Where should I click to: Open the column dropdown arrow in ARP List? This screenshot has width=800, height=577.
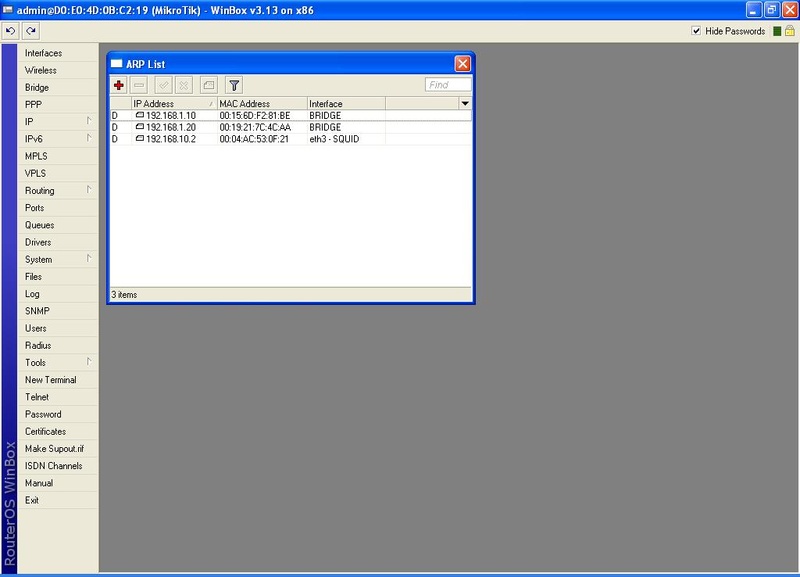(x=465, y=104)
